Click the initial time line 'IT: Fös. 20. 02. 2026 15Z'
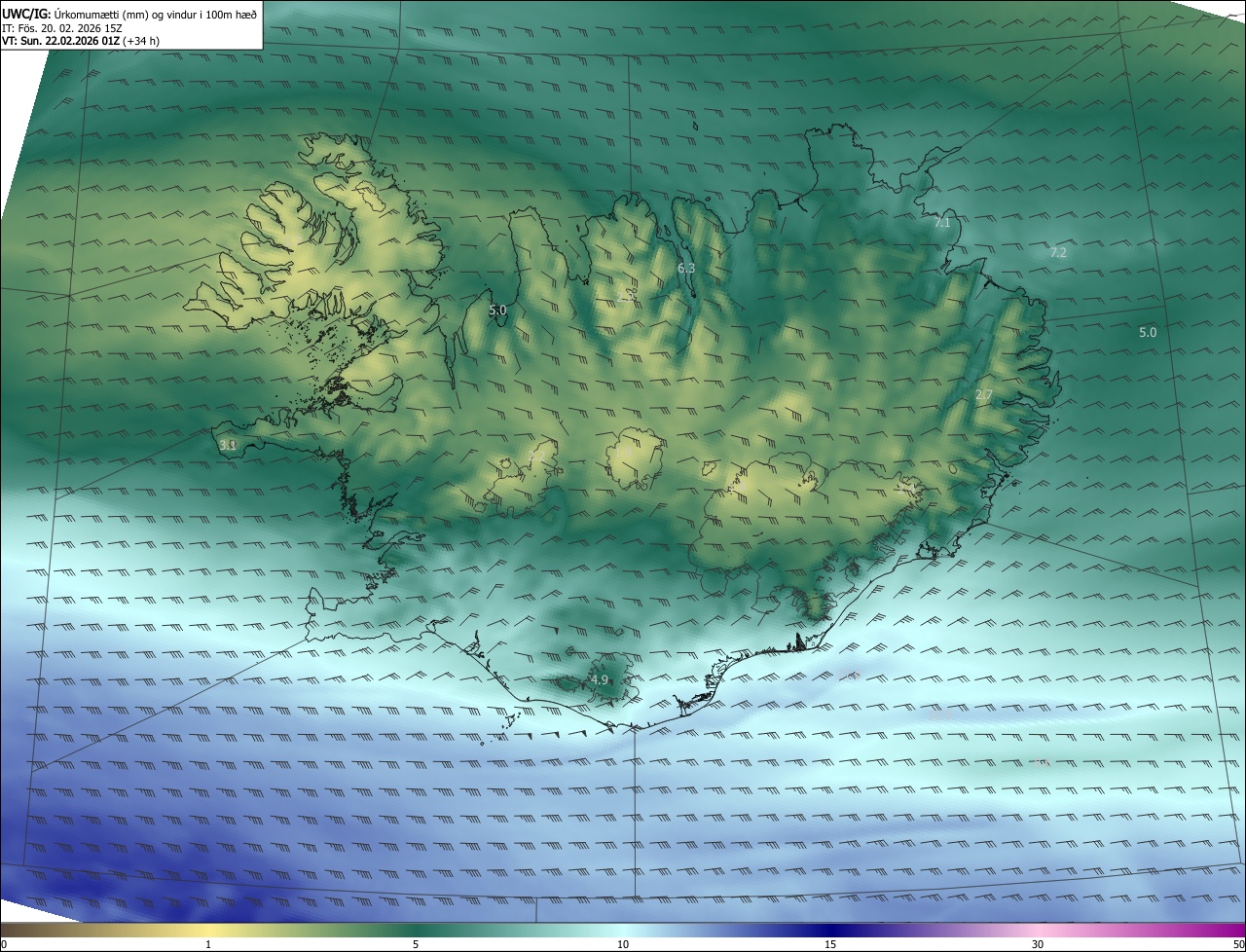The width and height of the screenshot is (1246, 952). 64,28
